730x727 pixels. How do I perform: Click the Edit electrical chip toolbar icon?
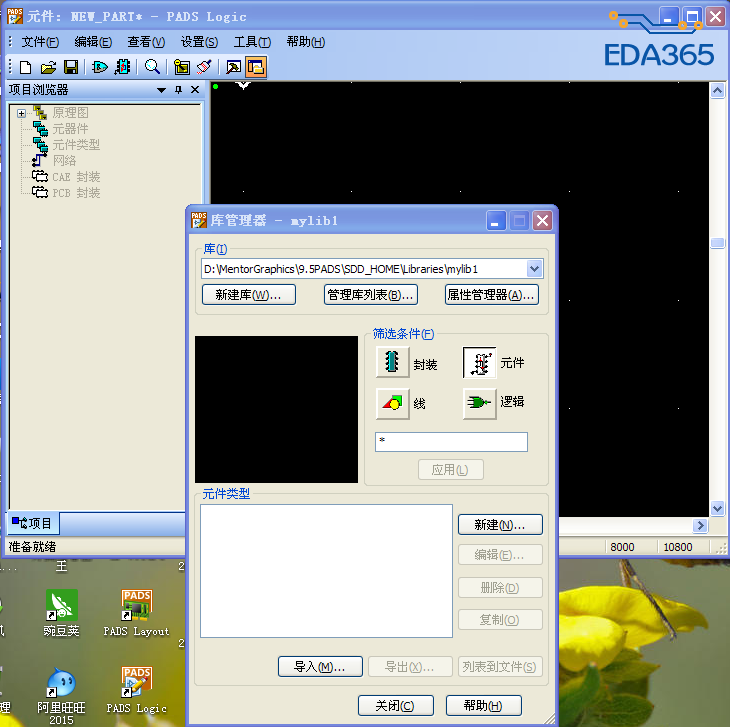(122, 67)
